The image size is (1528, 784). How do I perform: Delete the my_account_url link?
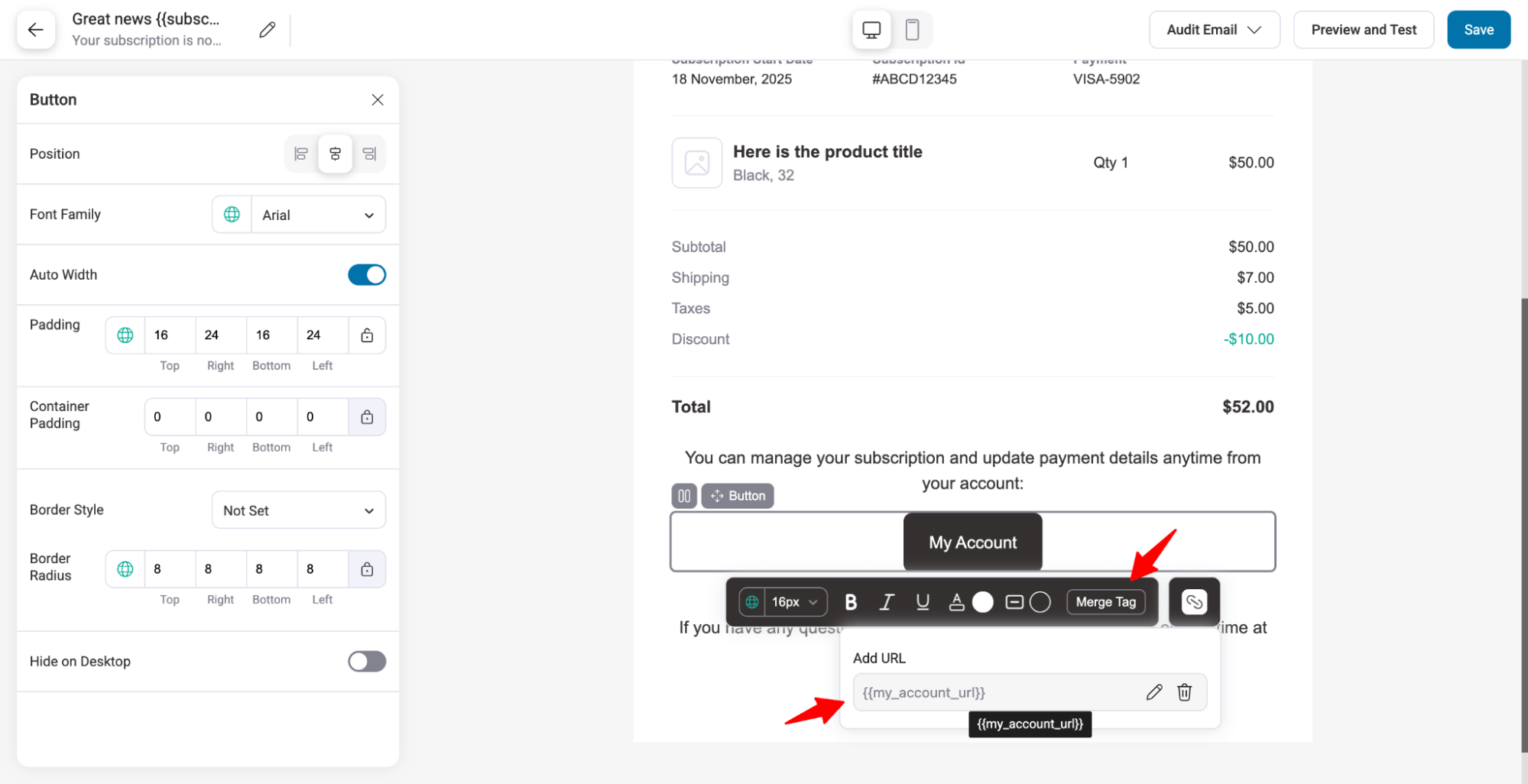click(x=1184, y=692)
